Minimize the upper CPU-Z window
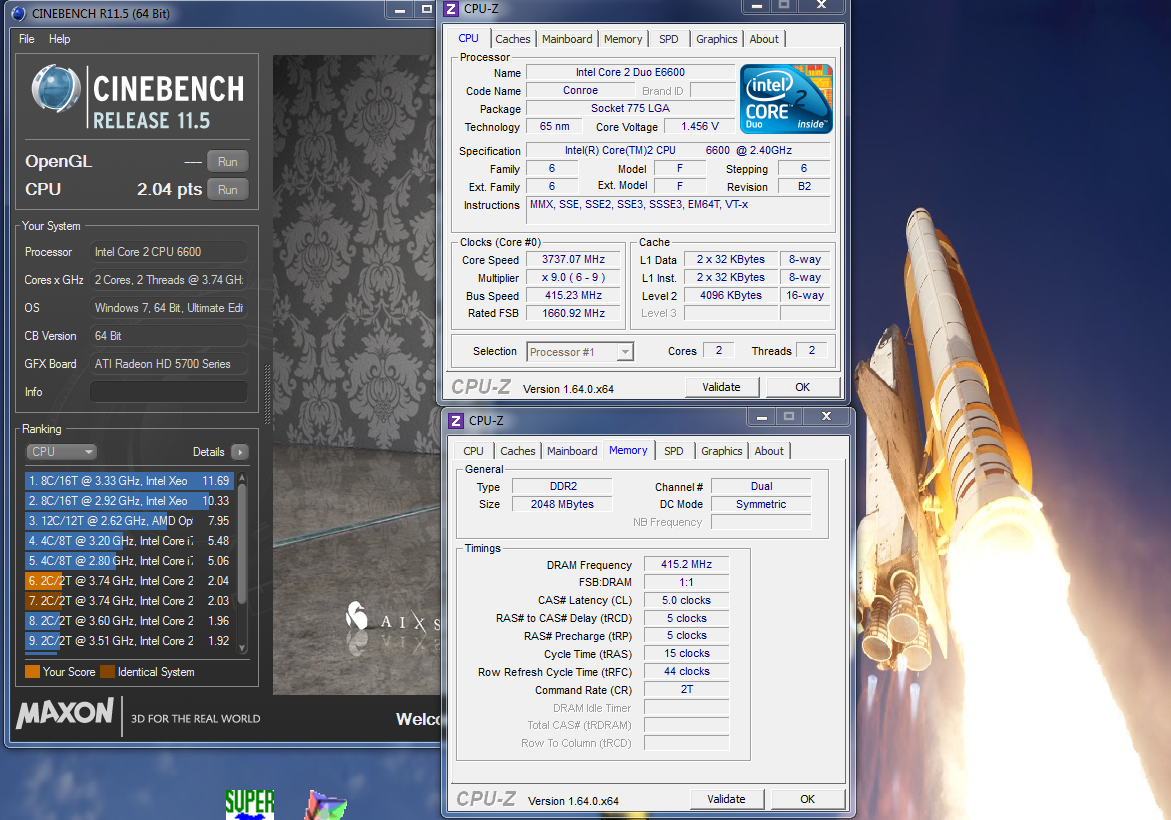The image size is (1171, 820). (x=757, y=6)
